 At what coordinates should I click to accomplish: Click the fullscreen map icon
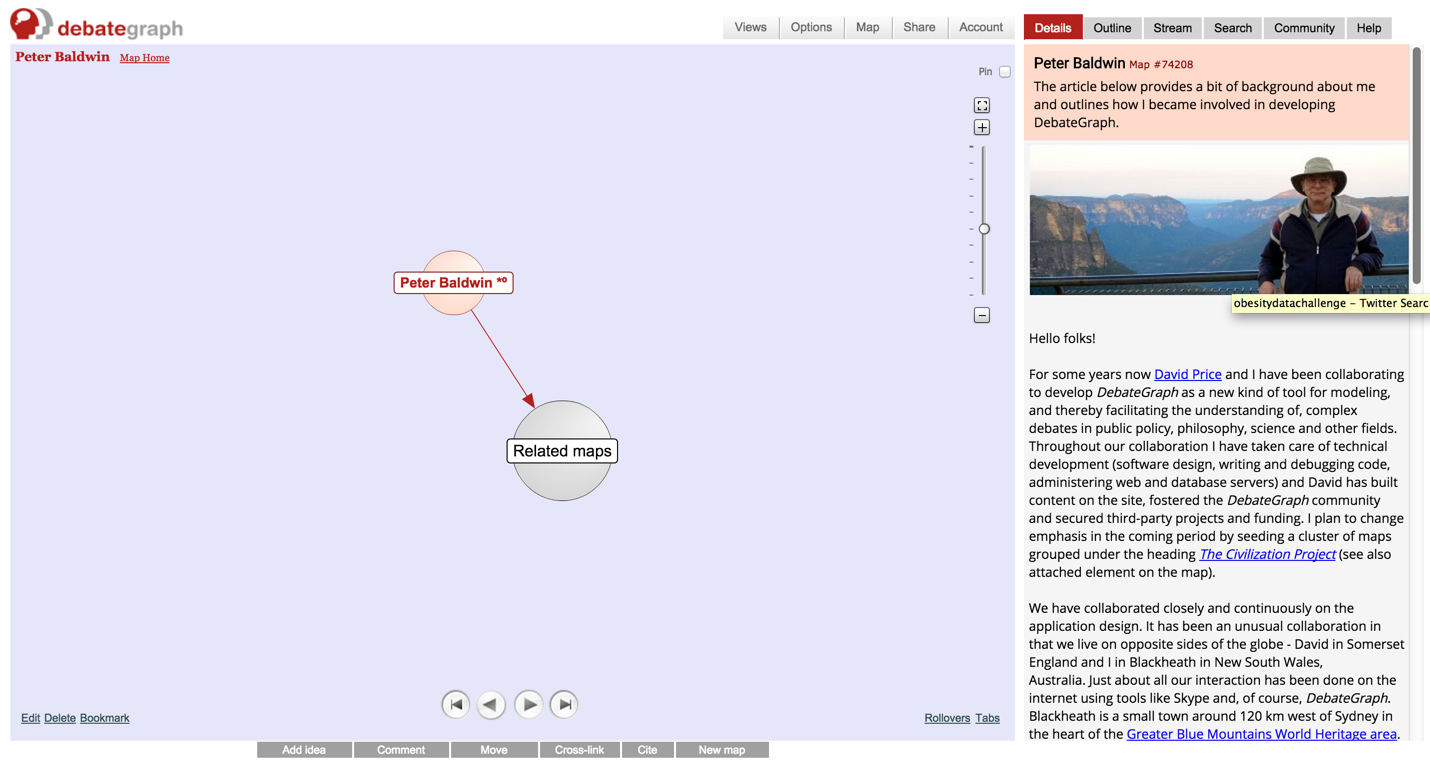click(x=982, y=105)
